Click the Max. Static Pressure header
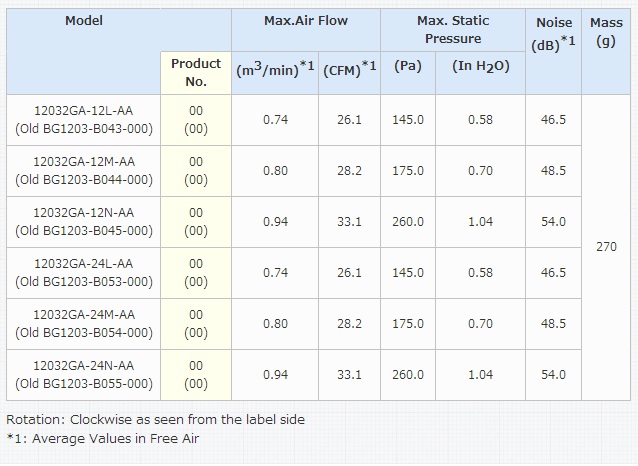Image resolution: width=638 pixels, height=466 pixels. pyautogui.click(x=453, y=30)
